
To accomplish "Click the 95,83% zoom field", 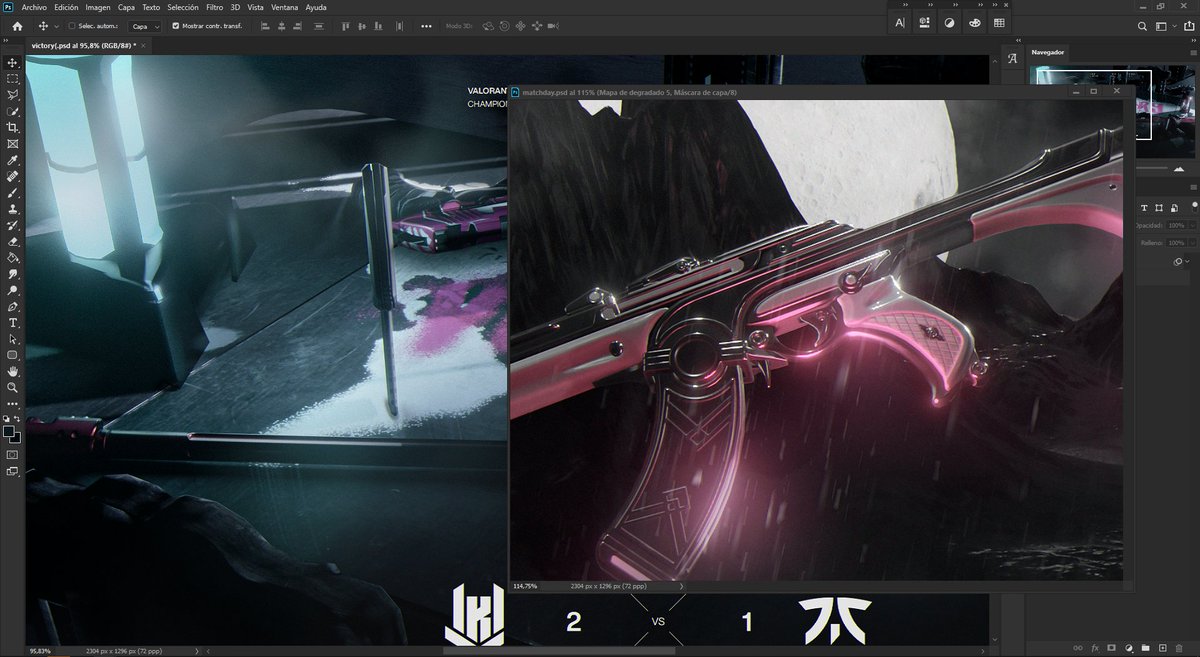I will tap(42, 650).
